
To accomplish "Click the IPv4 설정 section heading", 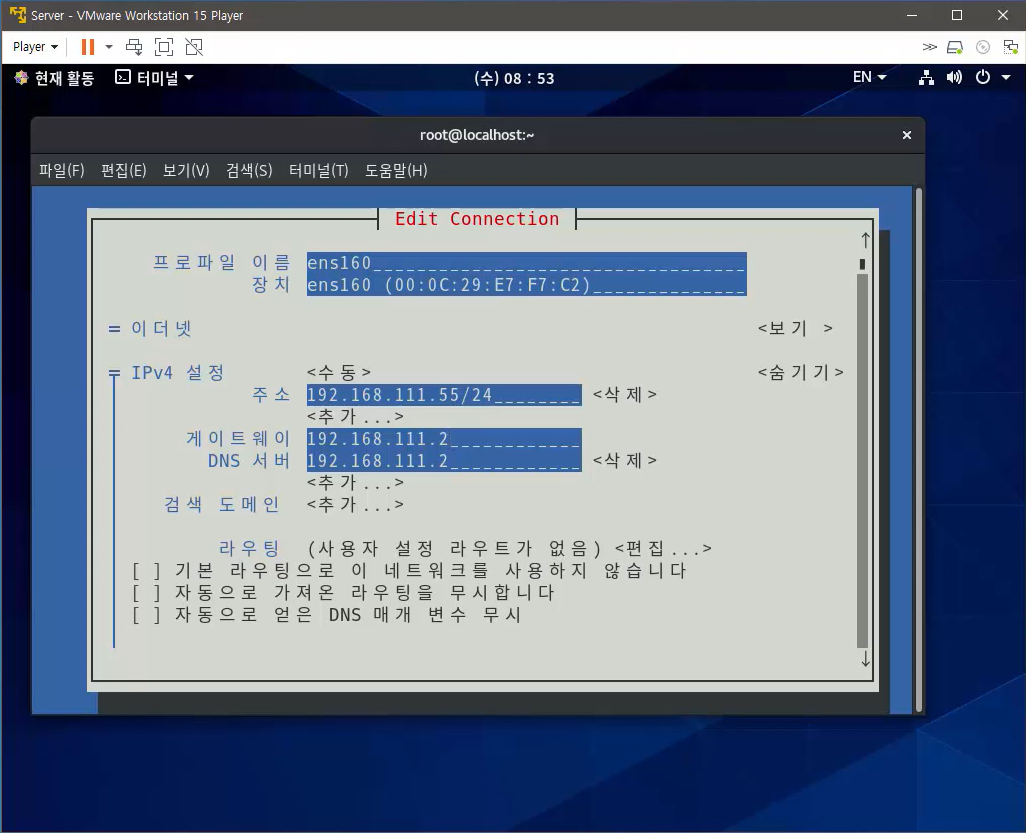I will (177, 372).
